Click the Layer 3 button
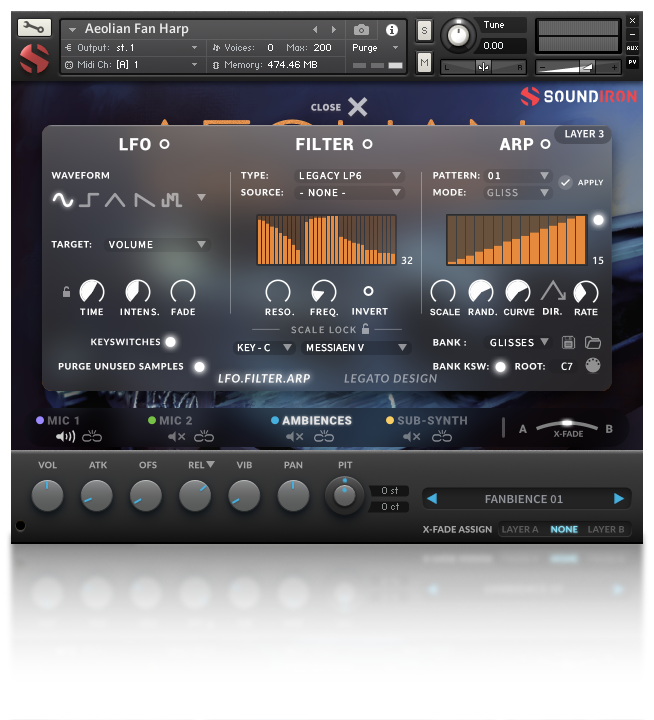 (x=585, y=134)
